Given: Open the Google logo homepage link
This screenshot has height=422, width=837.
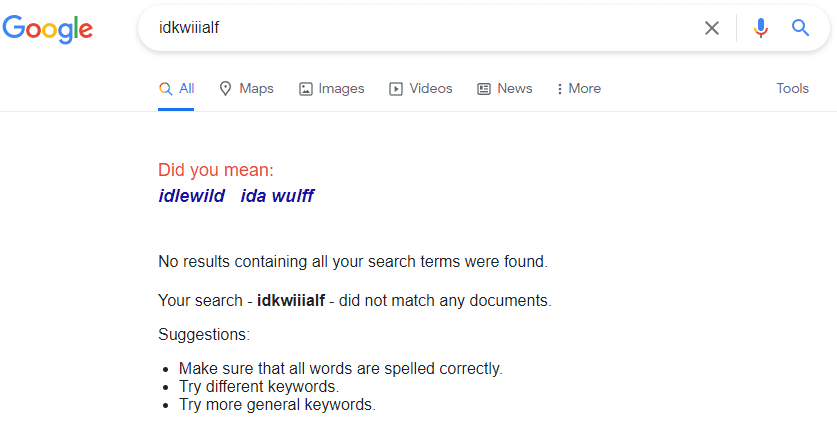Looking at the screenshot, I should [48, 29].
